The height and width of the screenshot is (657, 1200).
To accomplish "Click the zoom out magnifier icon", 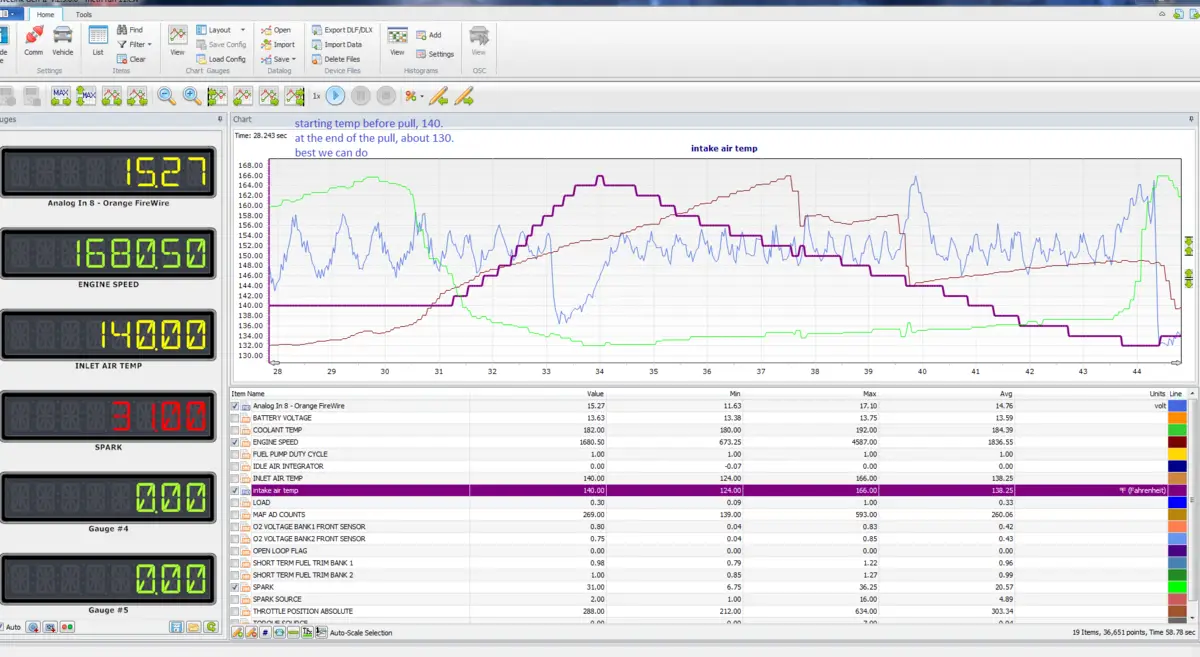I will pos(166,96).
